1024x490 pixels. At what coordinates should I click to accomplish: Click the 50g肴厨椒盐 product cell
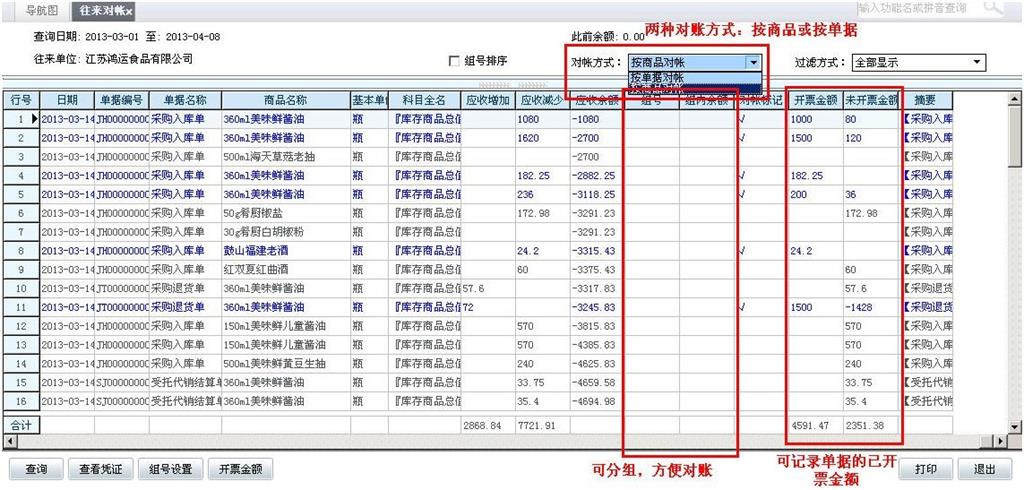click(x=285, y=214)
